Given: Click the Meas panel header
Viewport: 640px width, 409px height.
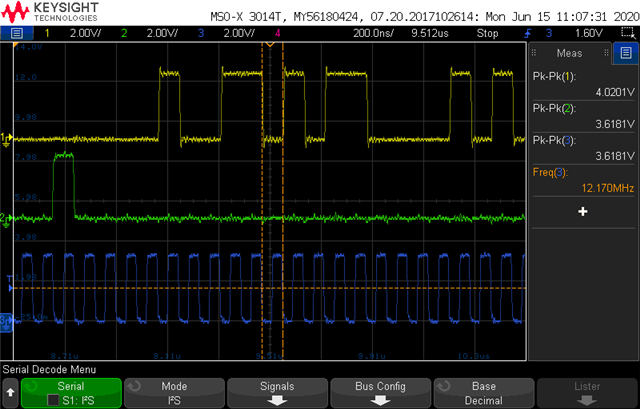Looking at the screenshot, I should tap(570, 53).
